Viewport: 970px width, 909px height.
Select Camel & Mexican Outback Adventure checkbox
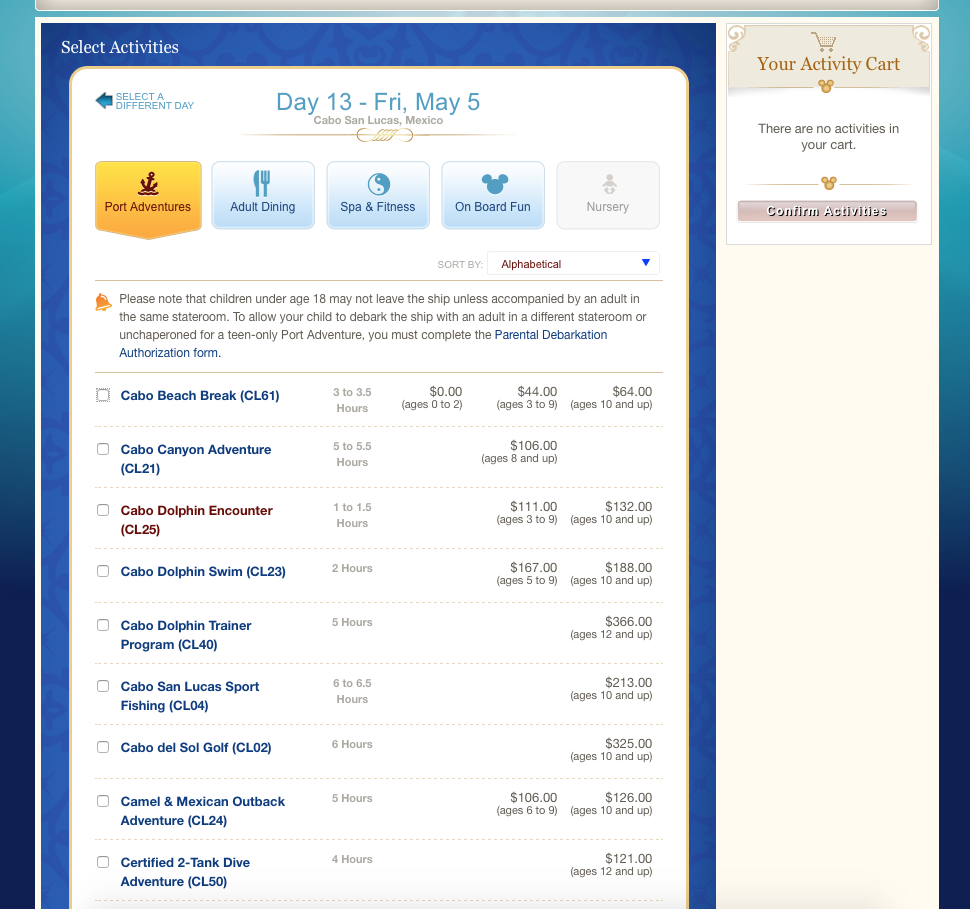tap(103, 801)
